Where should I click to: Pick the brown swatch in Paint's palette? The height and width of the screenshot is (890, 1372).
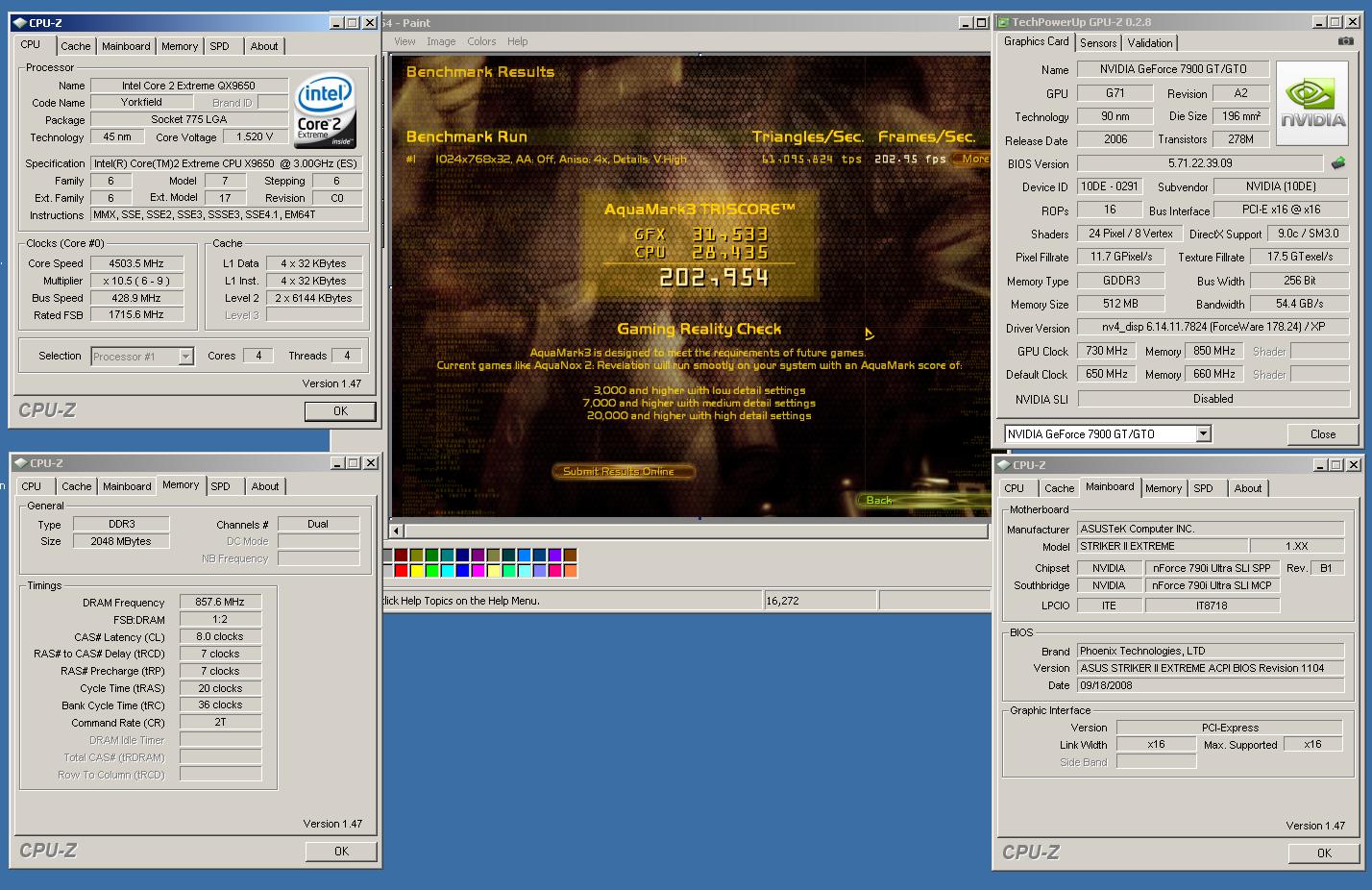pos(570,556)
